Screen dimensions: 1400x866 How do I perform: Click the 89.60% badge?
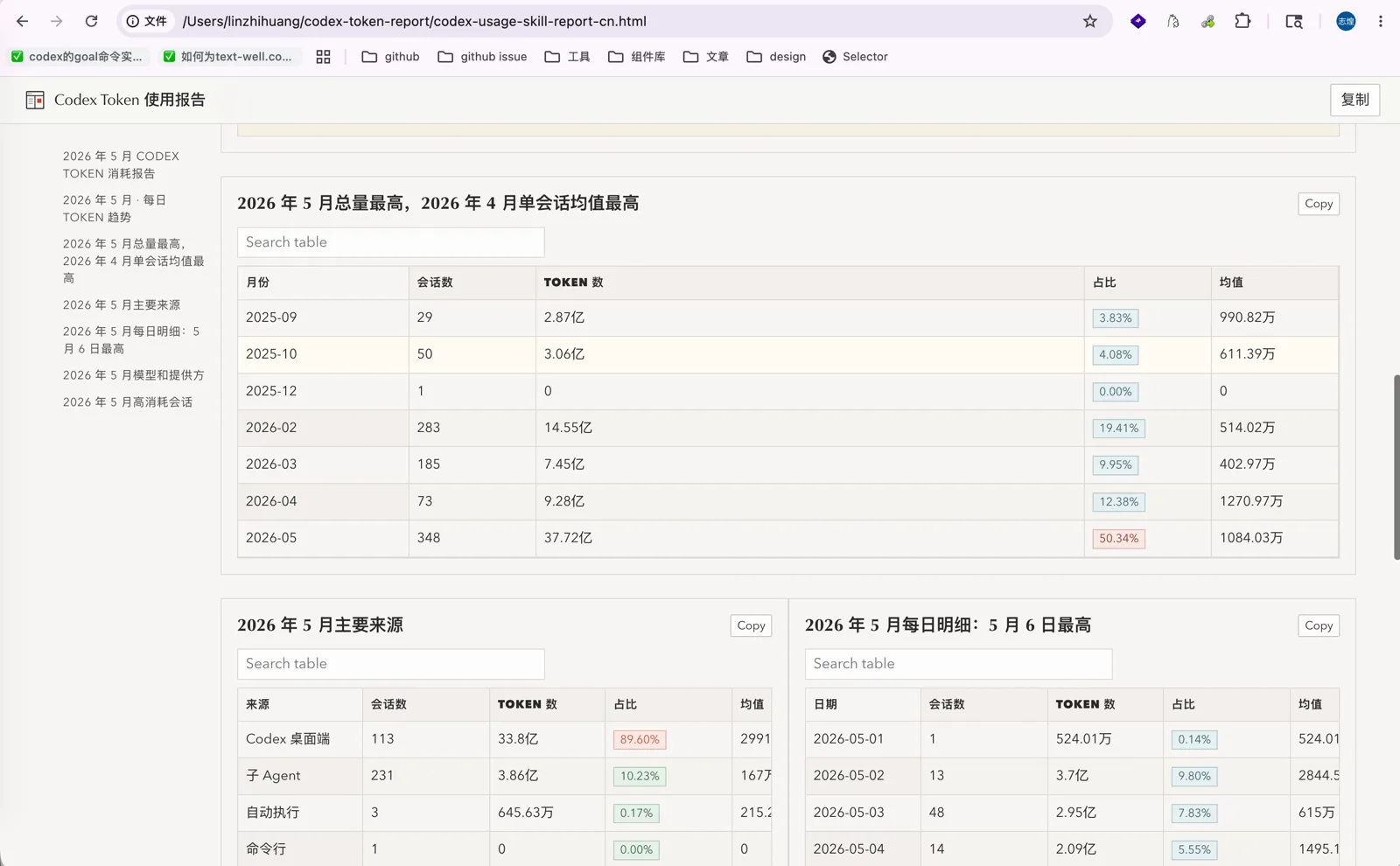pyautogui.click(x=640, y=740)
